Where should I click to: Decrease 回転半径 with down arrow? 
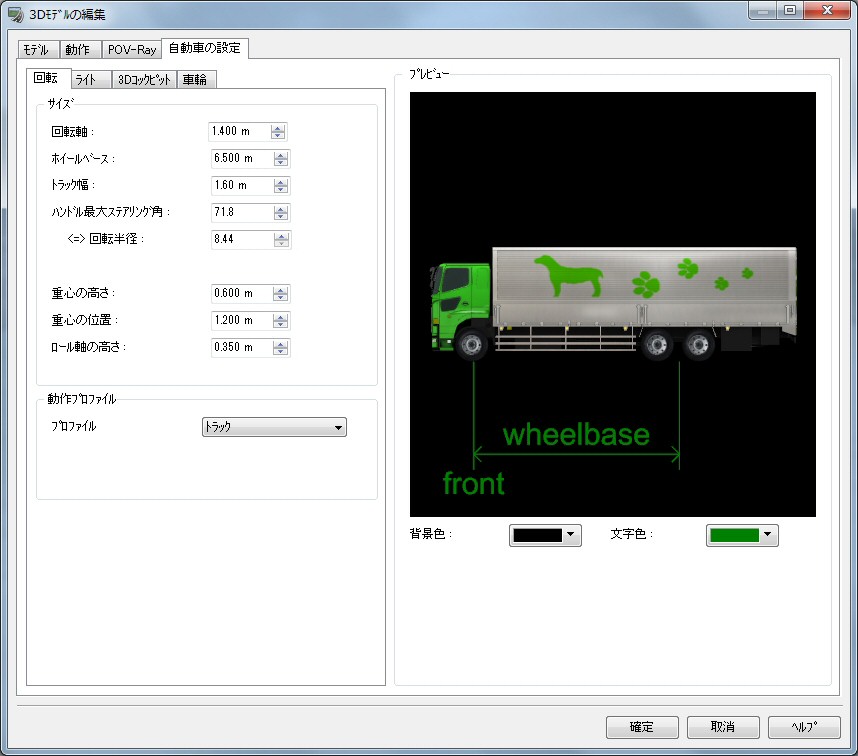[281, 243]
